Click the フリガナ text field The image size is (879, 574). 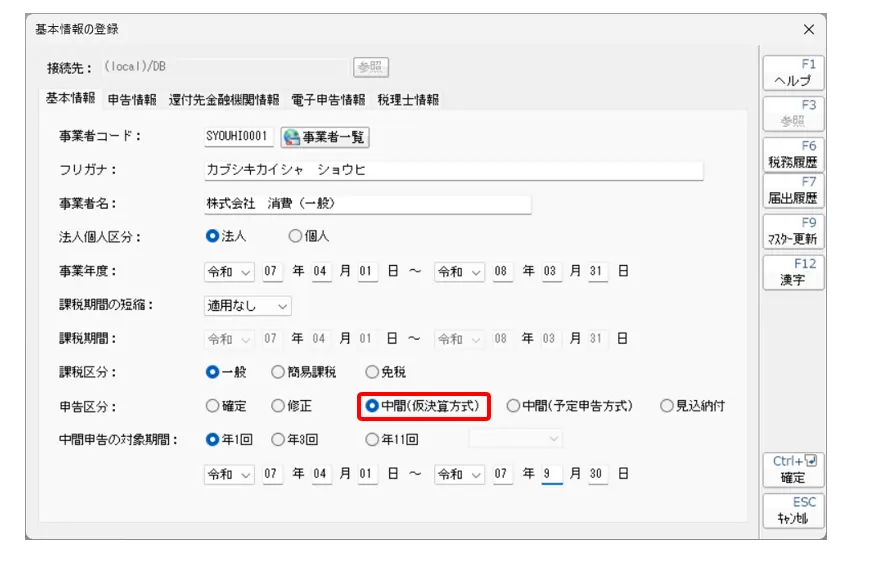pyautogui.click(x=453, y=170)
